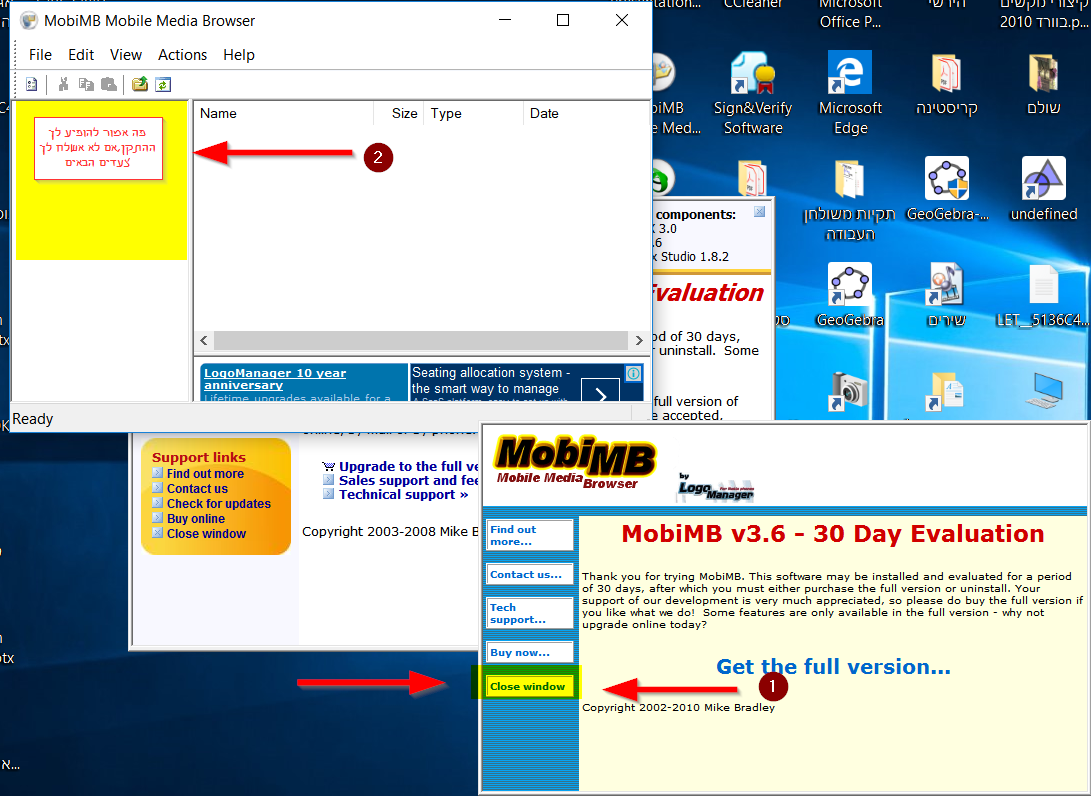
Task: Open the undefined desktop shortcut
Action: pyautogui.click(x=1044, y=189)
